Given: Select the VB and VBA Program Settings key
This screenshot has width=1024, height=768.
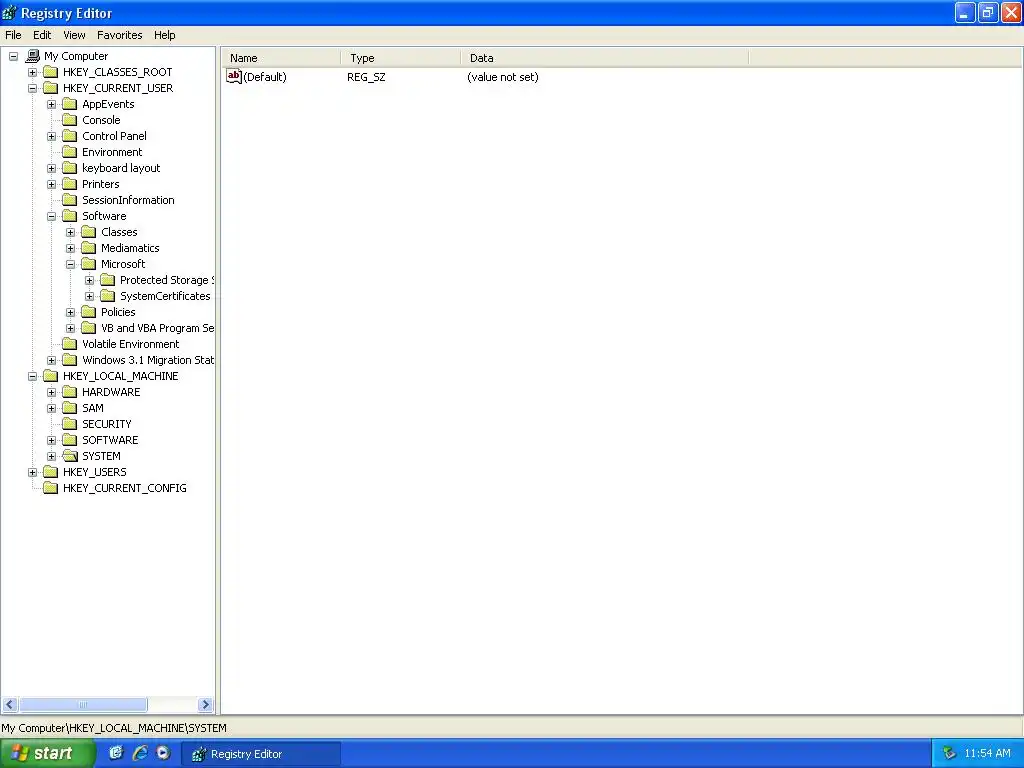Looking at the screenshot, I should point(157,328).
